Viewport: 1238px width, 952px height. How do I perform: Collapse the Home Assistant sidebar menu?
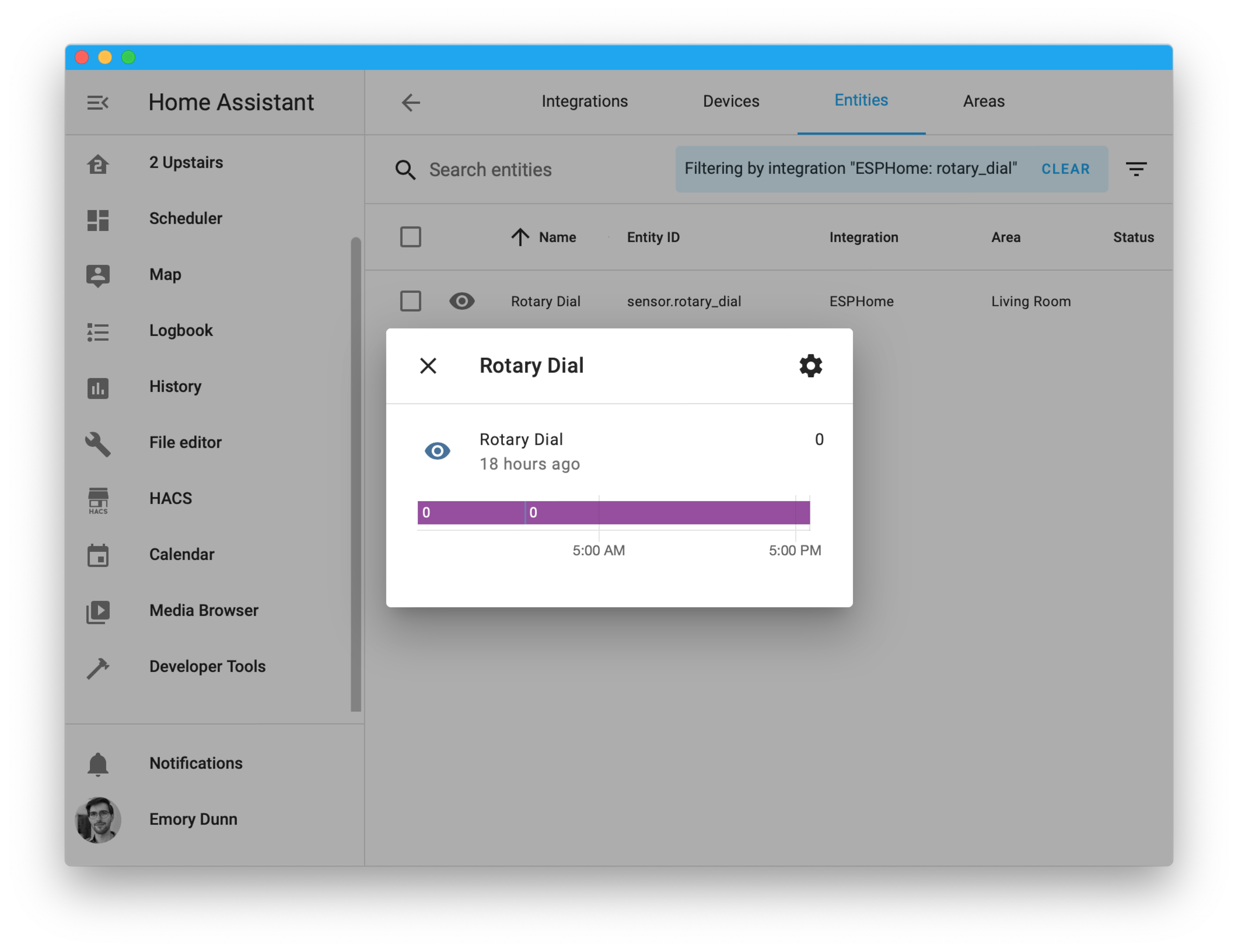pyautogui.click(x=97, y=103)
